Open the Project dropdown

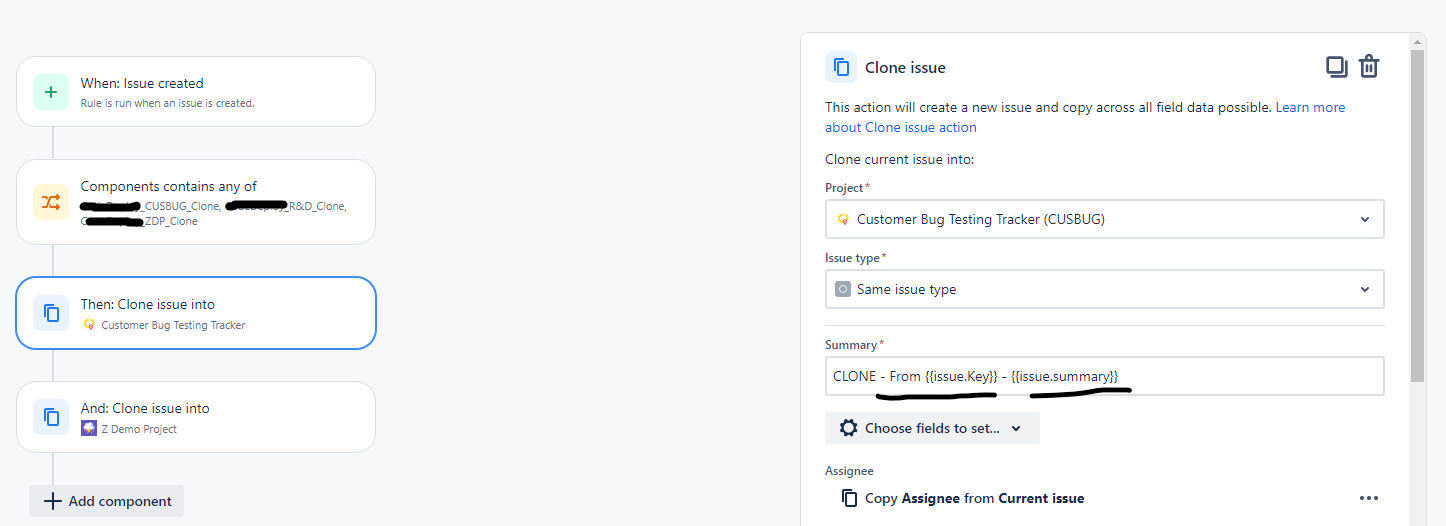click(1104, 219)
